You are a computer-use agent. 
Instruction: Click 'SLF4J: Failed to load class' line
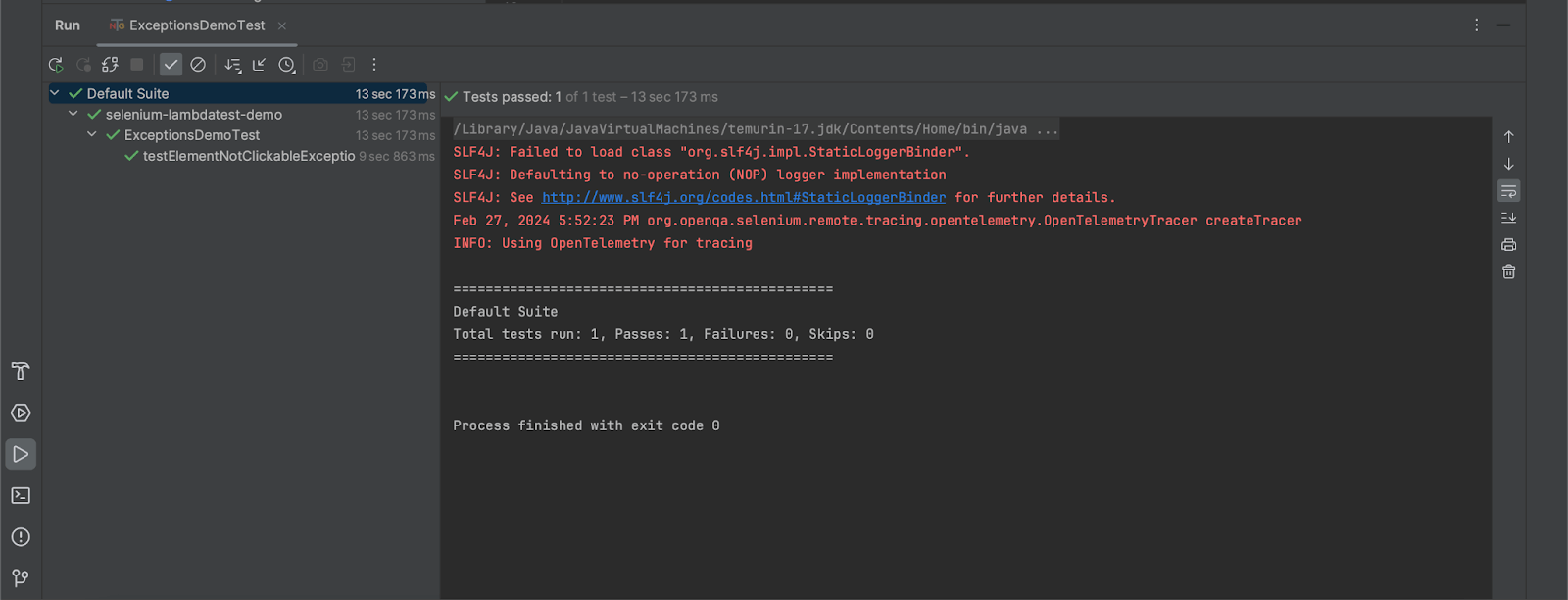711,152
